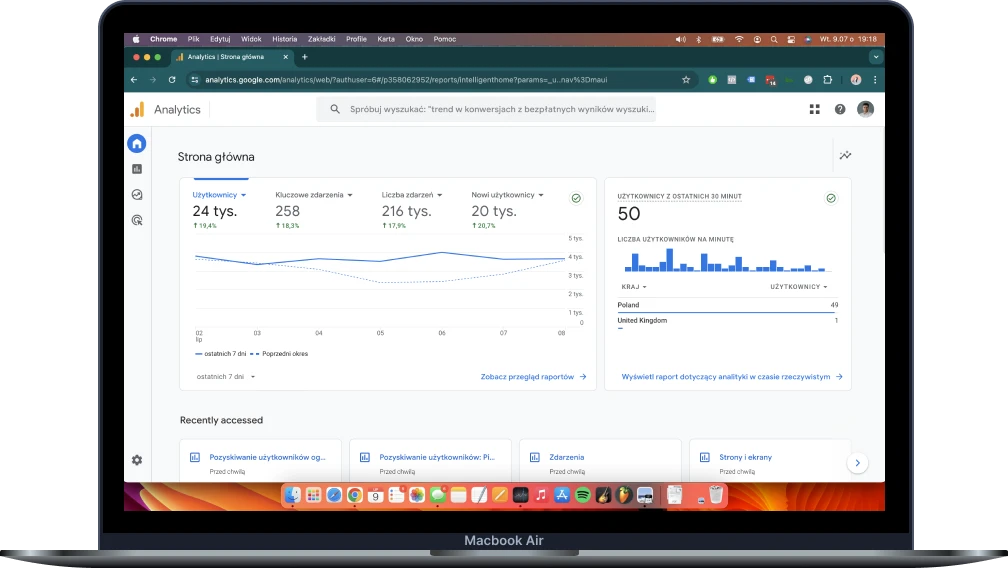Open the 'Strony i ekrany' recent report

click(x=745, y=457)
